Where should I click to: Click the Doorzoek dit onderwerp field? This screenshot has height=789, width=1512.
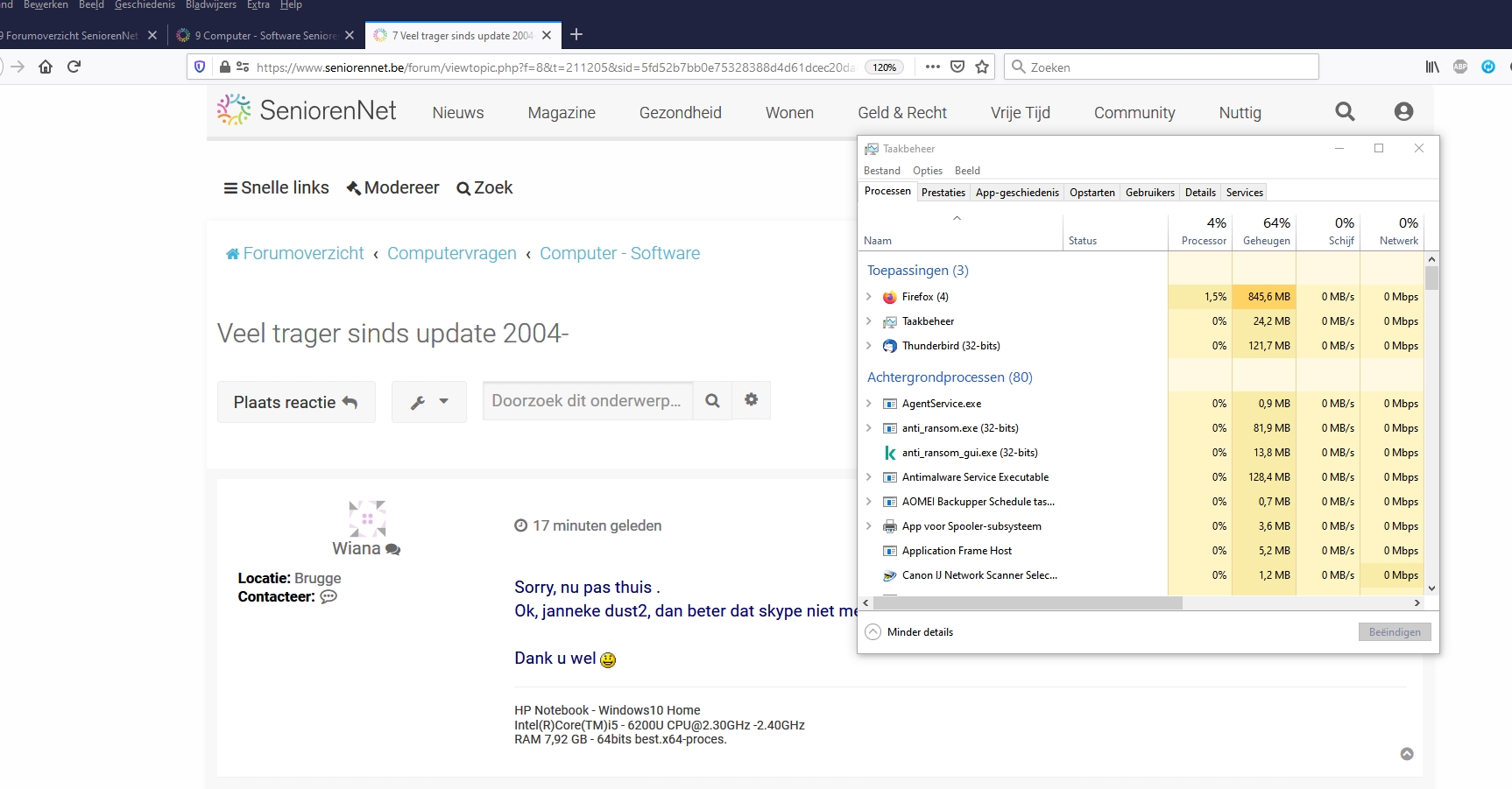587,401
